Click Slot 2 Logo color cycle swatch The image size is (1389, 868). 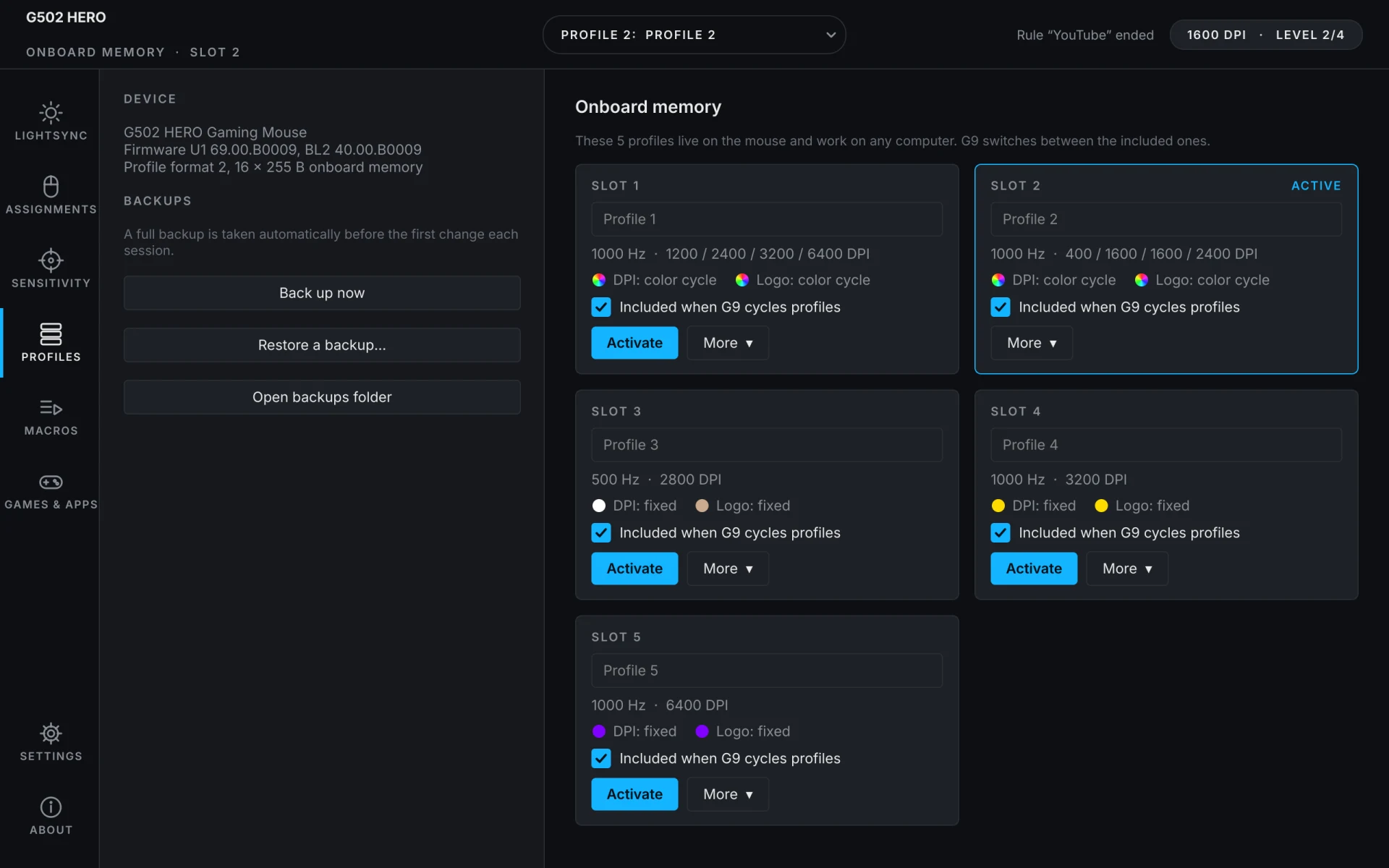[1142, 280]
